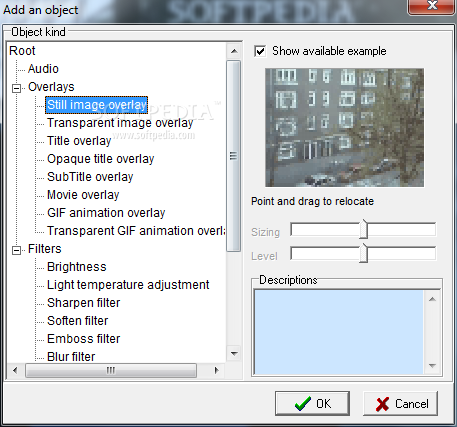Collapse the Filters tree node
This screenshot has width=457, height=427.
pyautogui.click(x=16, y=250)
